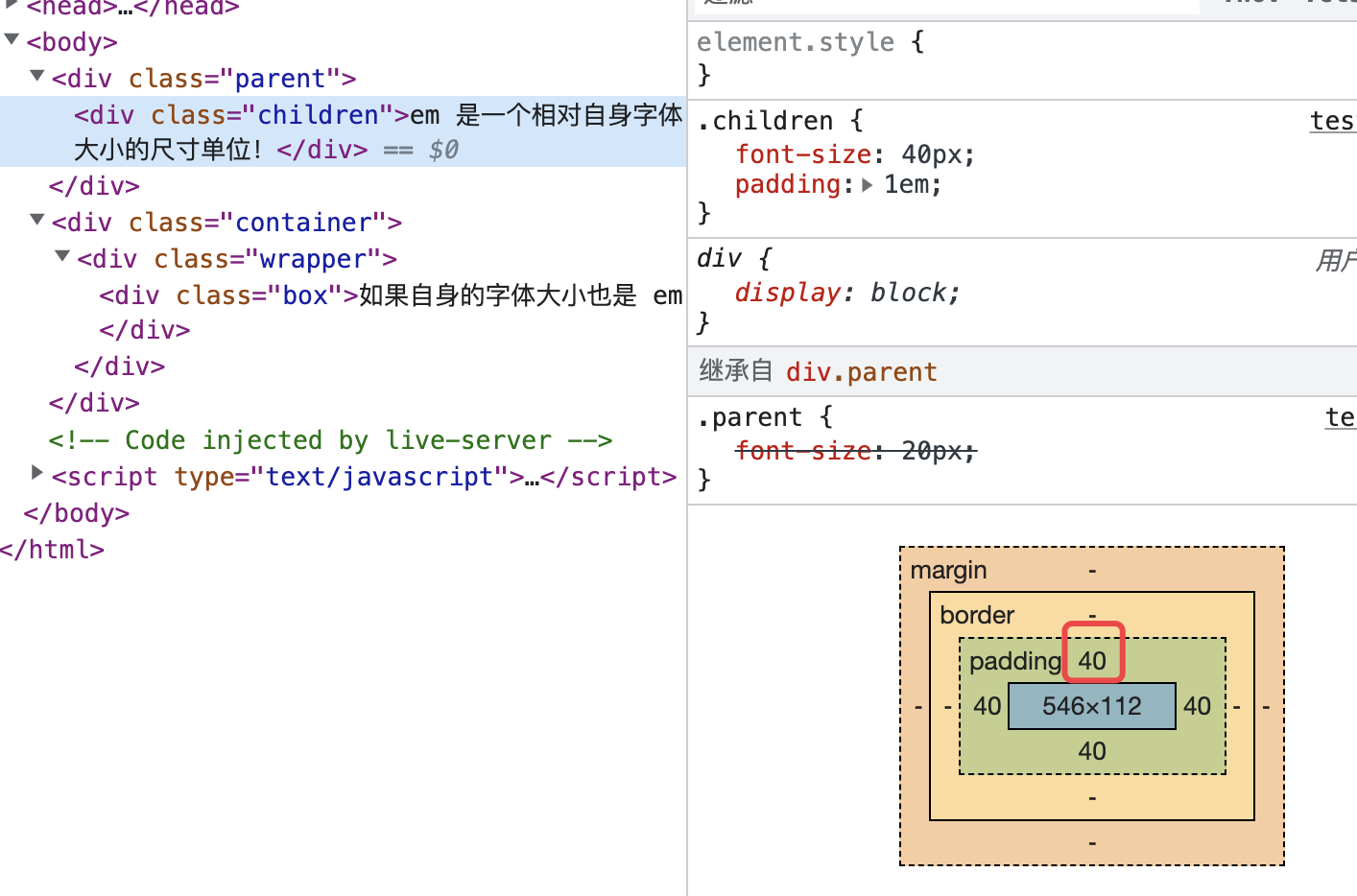Click the .children selector text
The image size is (1357, 896).
765,121
